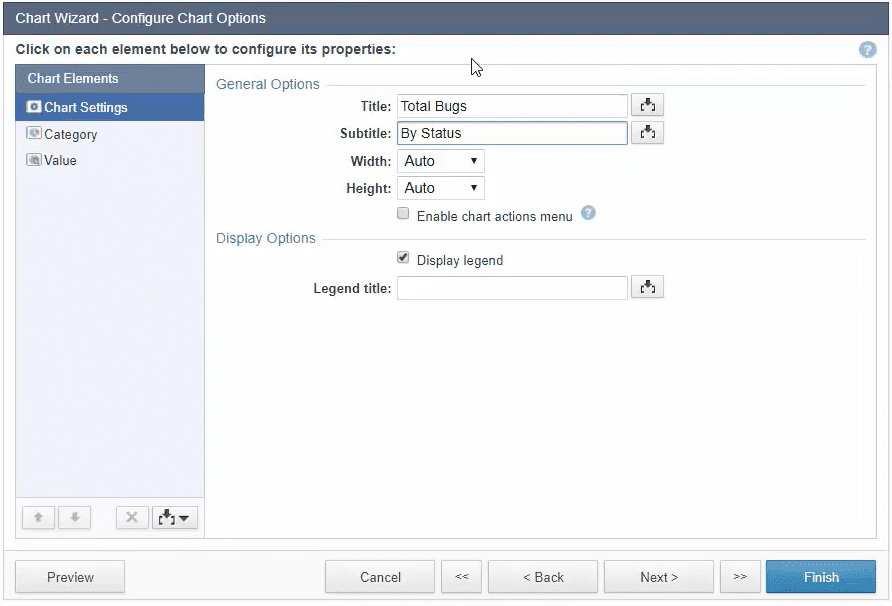Click help icon beside chart actions menu
The height and width of the screenshot is (606, 892).
588,213
